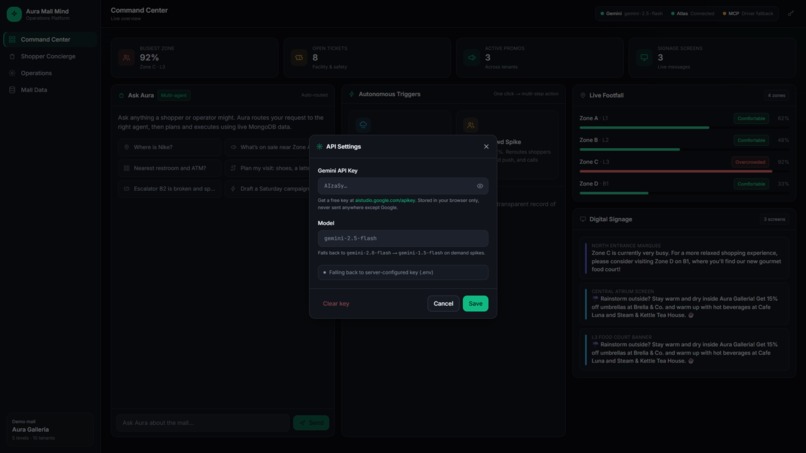Viewport: 806px width, 453px height.
Task: Click the Ask Aura panel icon
Action: pyautogui.click(x=121, y=96)
